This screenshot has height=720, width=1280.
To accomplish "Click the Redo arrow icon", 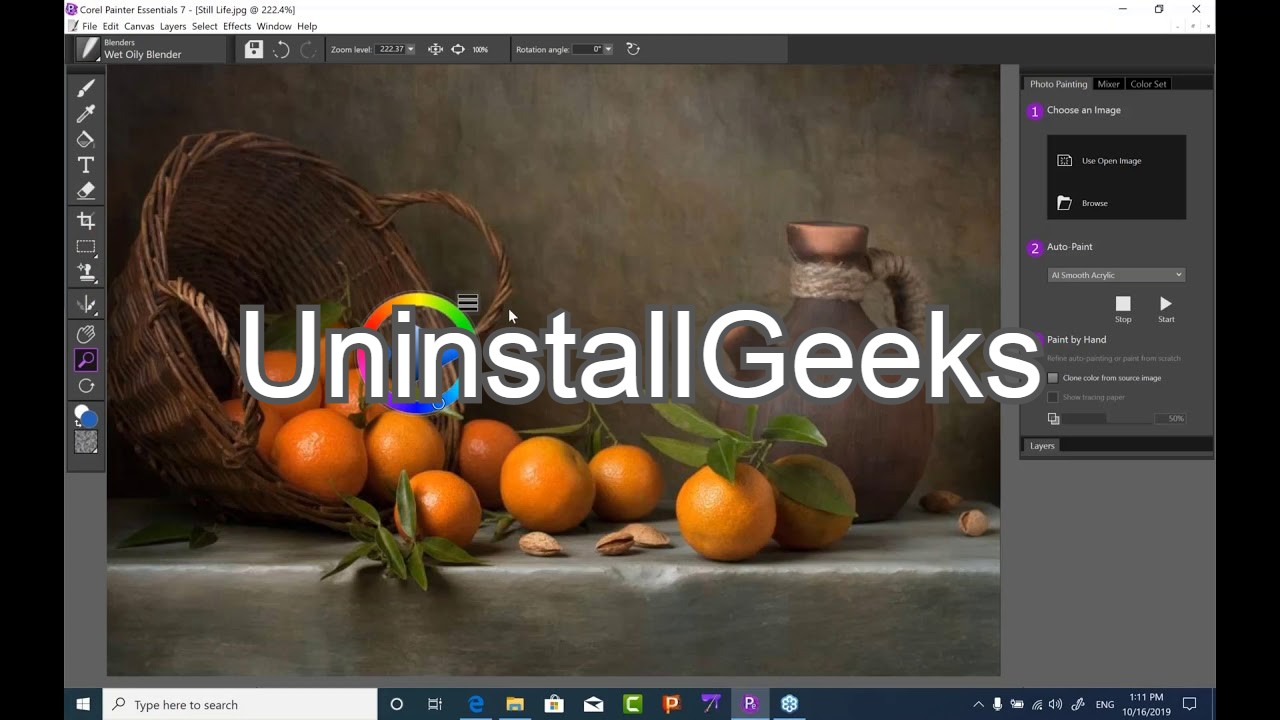I will (x=308, y=49).
